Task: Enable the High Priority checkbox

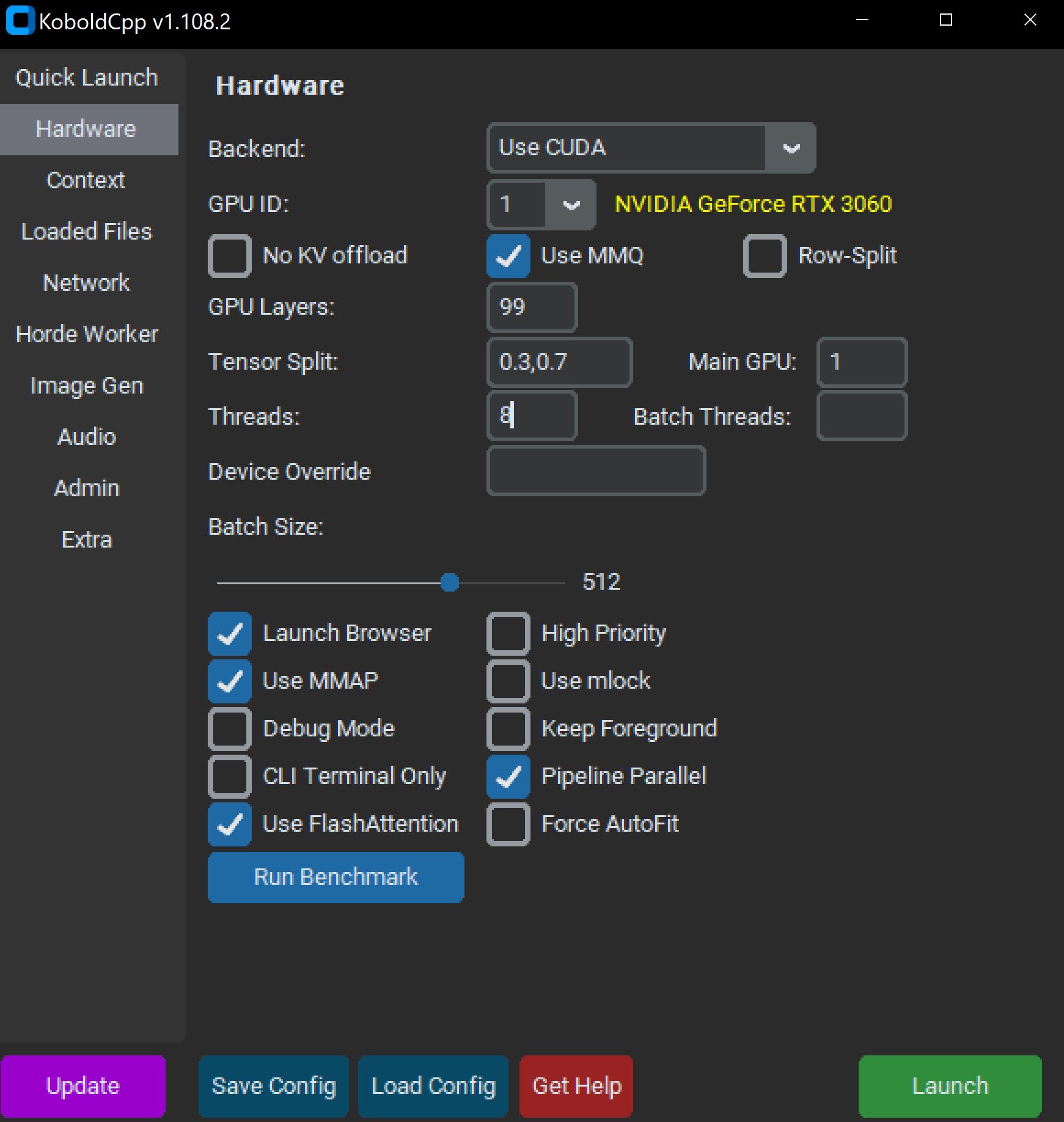Action: tap(508, 633)
